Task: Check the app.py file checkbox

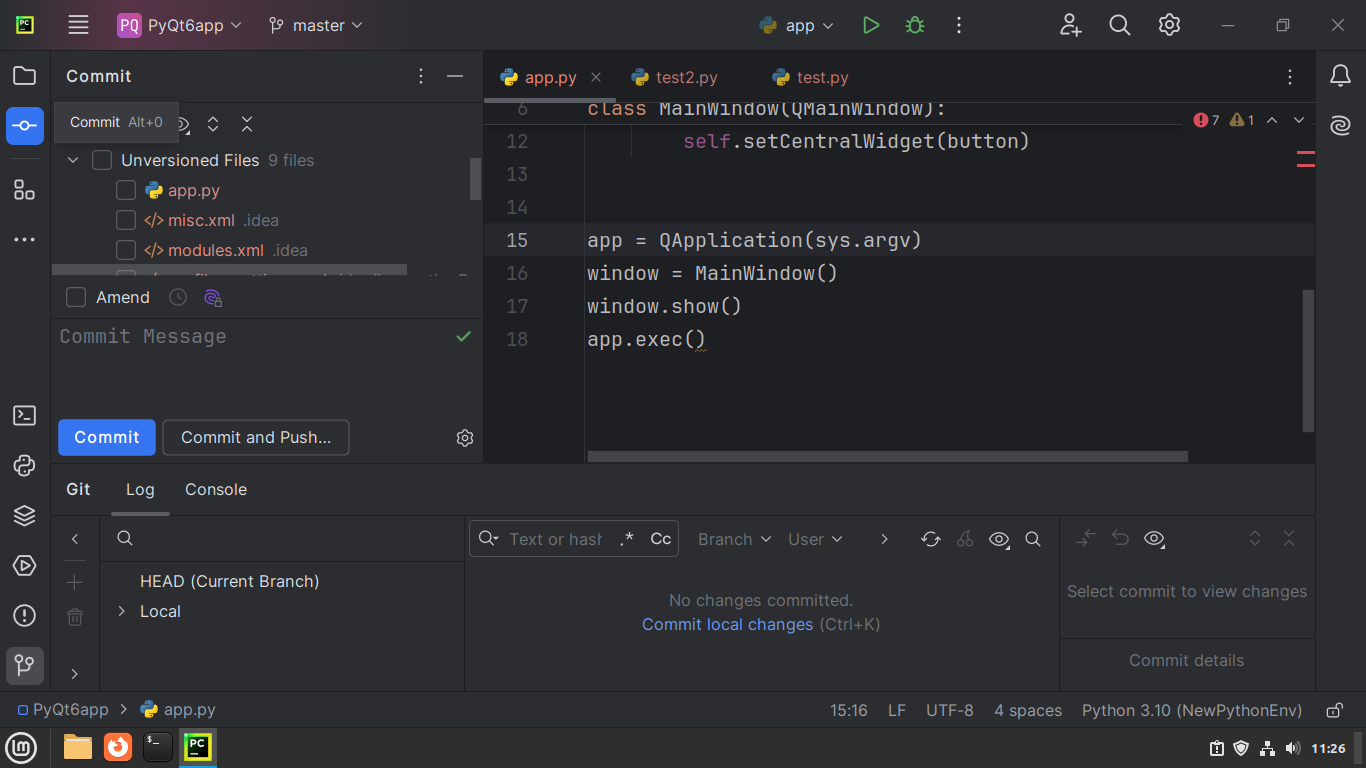Action: tap(126, 190)
